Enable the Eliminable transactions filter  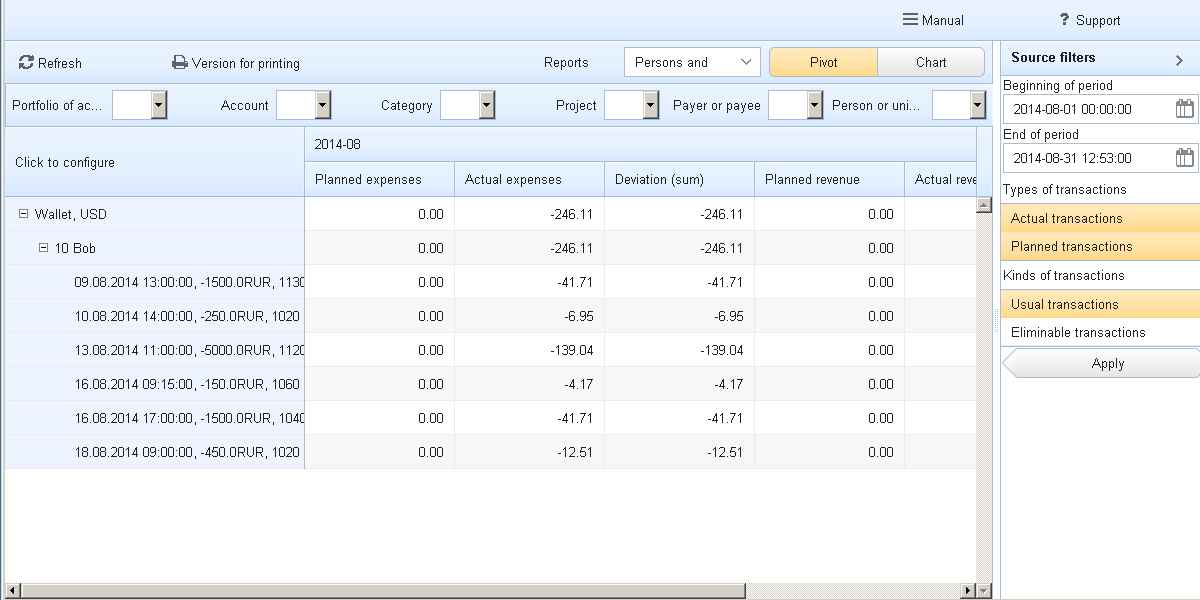pos(1100,332)
